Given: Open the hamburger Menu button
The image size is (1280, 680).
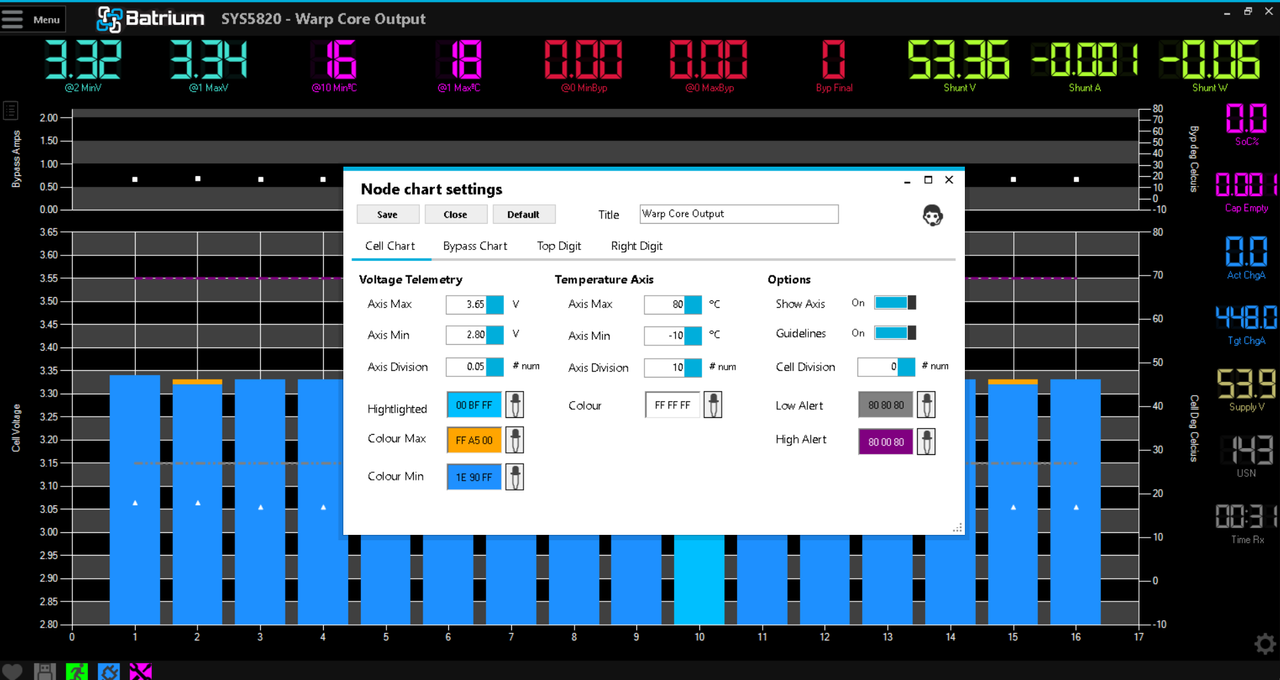Looking at the screenshot, I should [x=33, y=19].
